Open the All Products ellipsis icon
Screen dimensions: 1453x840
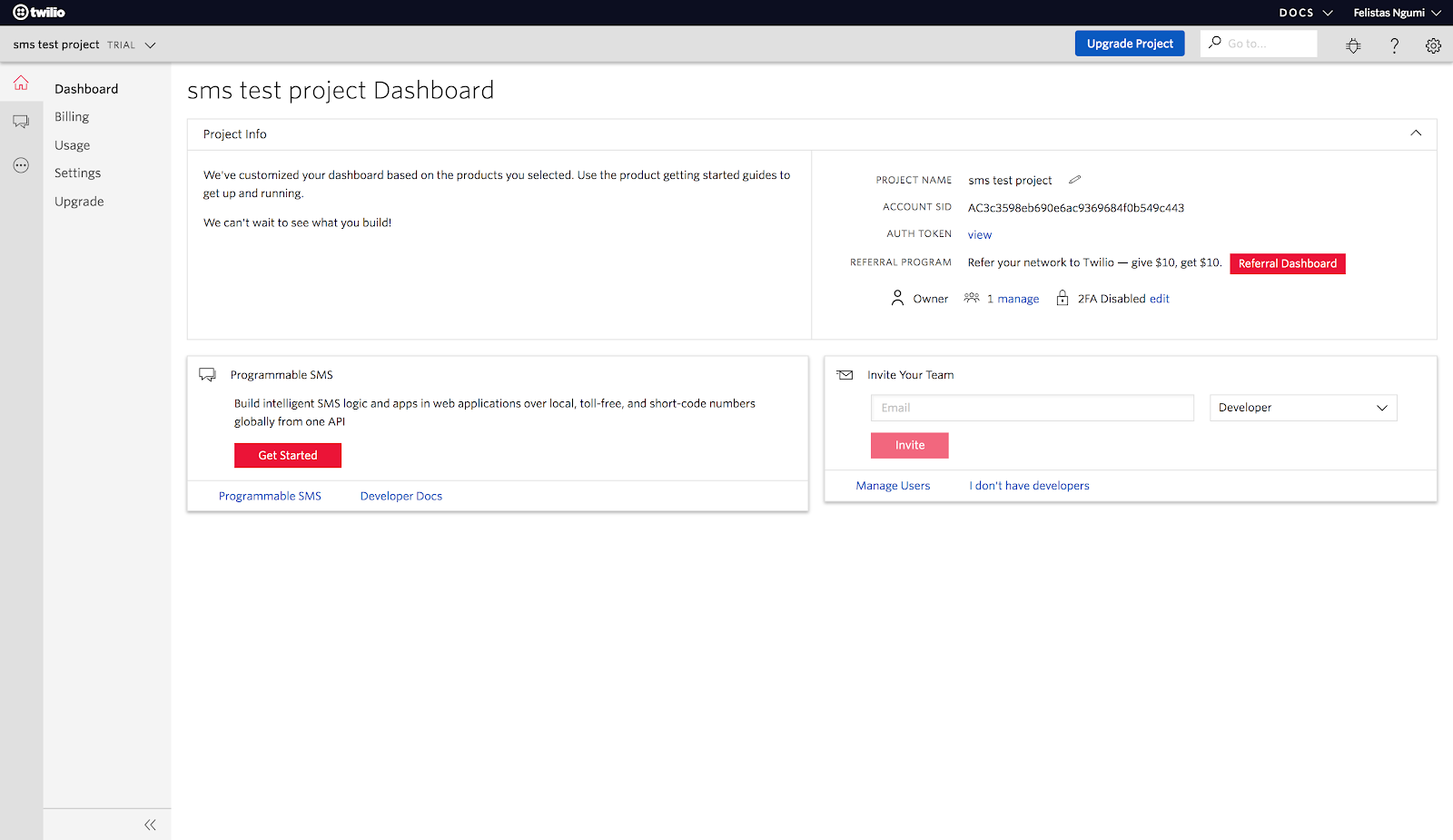point(21,165)
